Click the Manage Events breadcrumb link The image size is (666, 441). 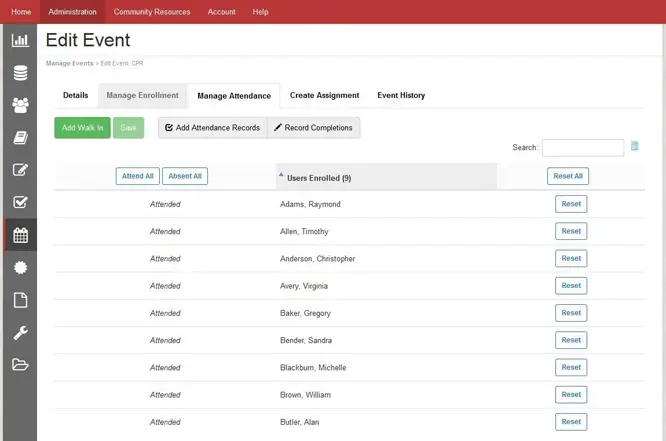pyautogui.click(x=69, y=63)
